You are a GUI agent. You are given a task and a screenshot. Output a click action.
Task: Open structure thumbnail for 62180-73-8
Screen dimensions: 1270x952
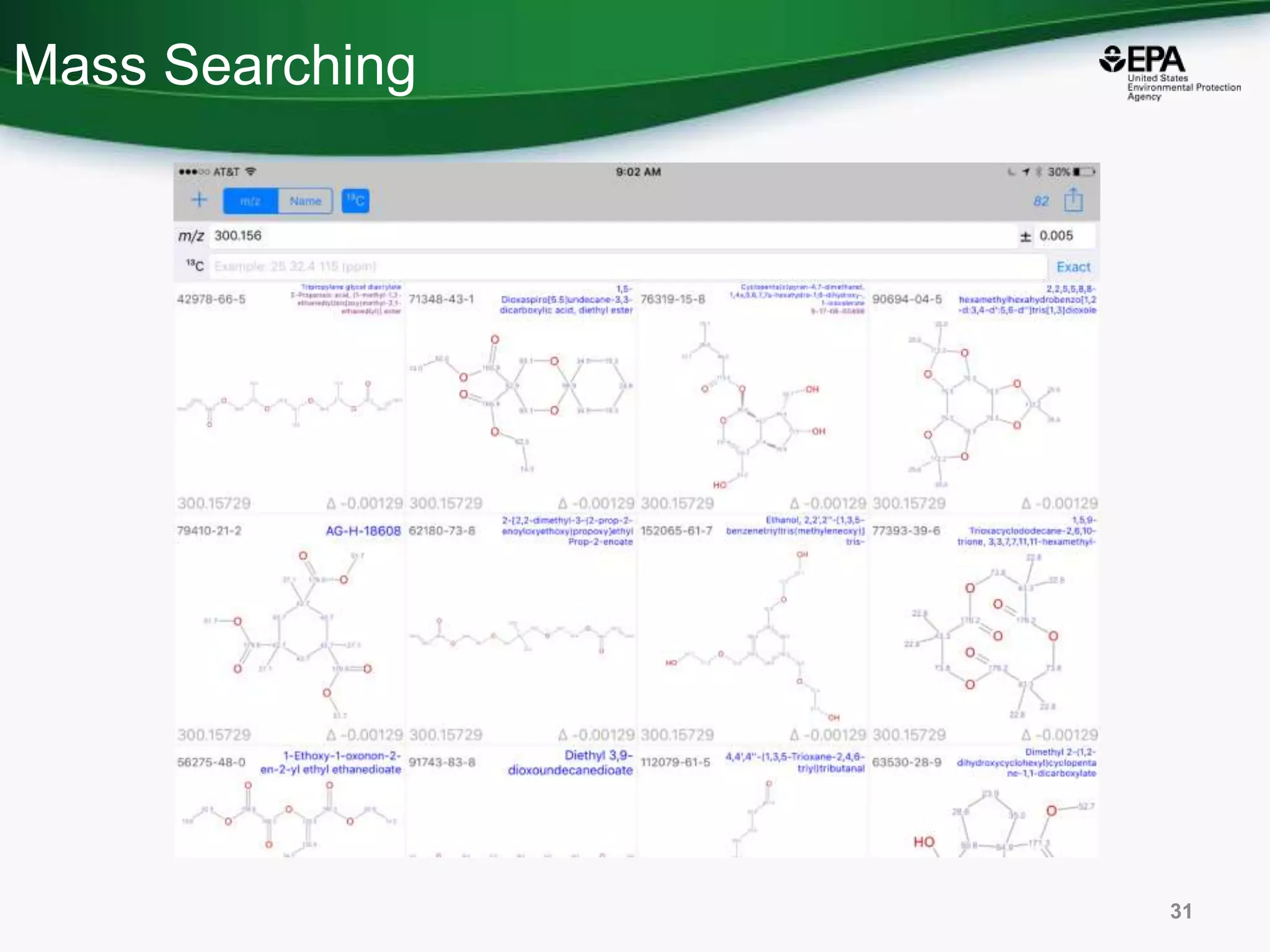point(521,635)
